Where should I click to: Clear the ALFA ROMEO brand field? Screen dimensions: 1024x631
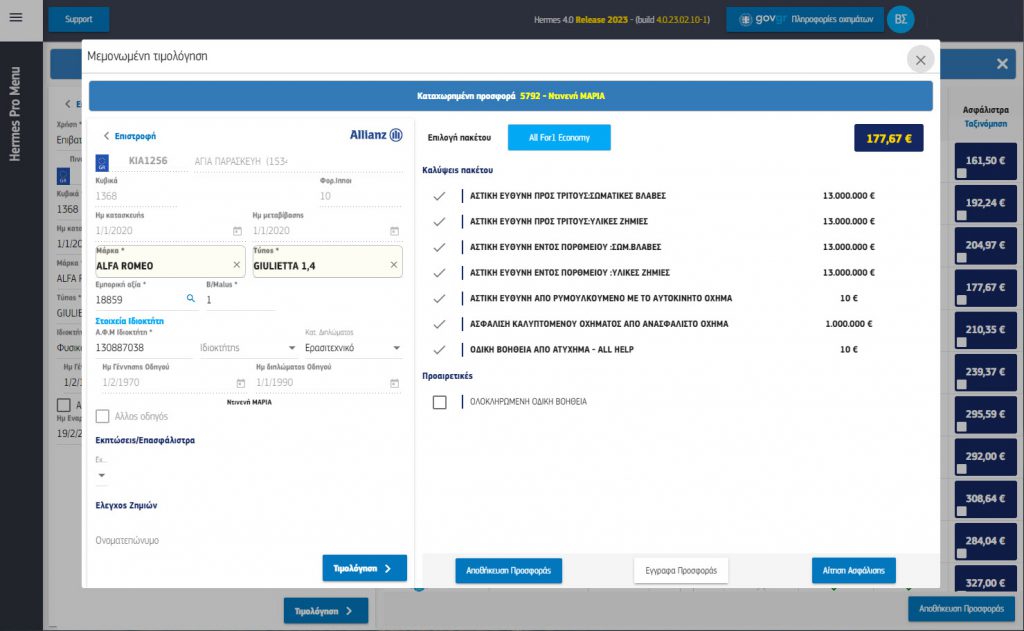236,265
